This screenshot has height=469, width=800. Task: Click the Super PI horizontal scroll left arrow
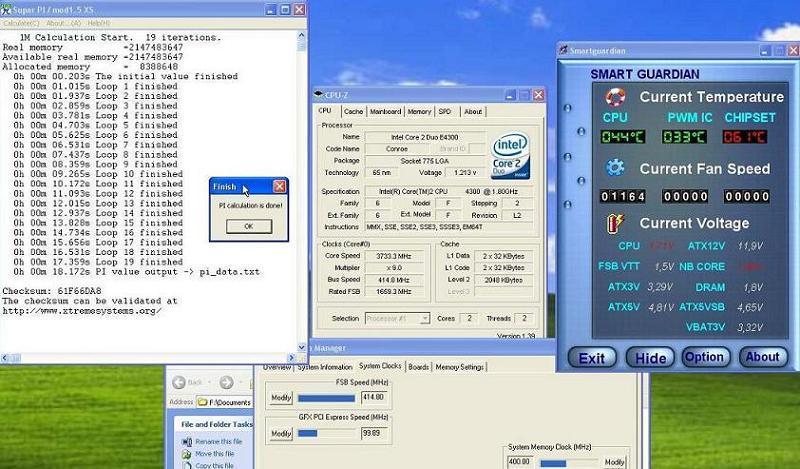click(x=5, y=358)
